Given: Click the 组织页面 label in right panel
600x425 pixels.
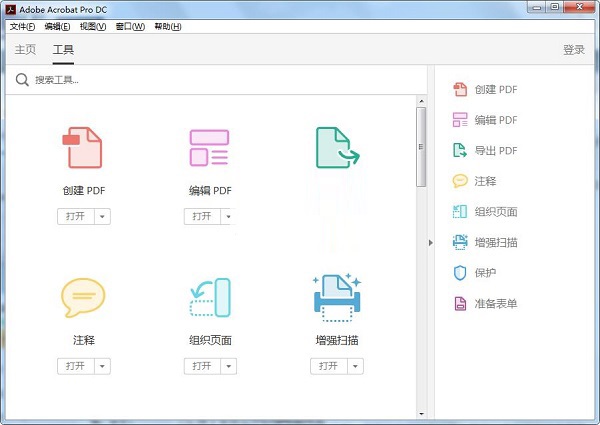Looking at the screenshot, I should click(x=496, y=212).
